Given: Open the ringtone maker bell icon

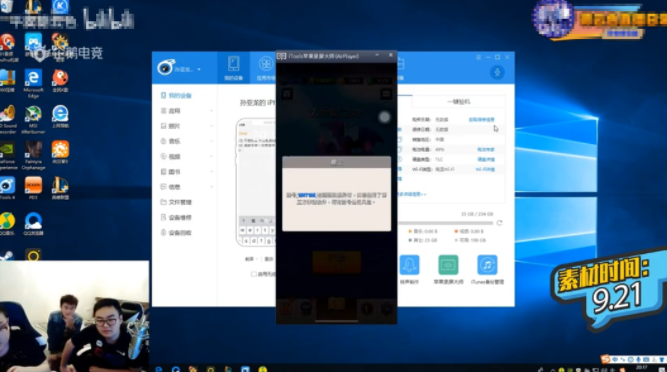Looking at the screenshot, I should coord(409,265).
